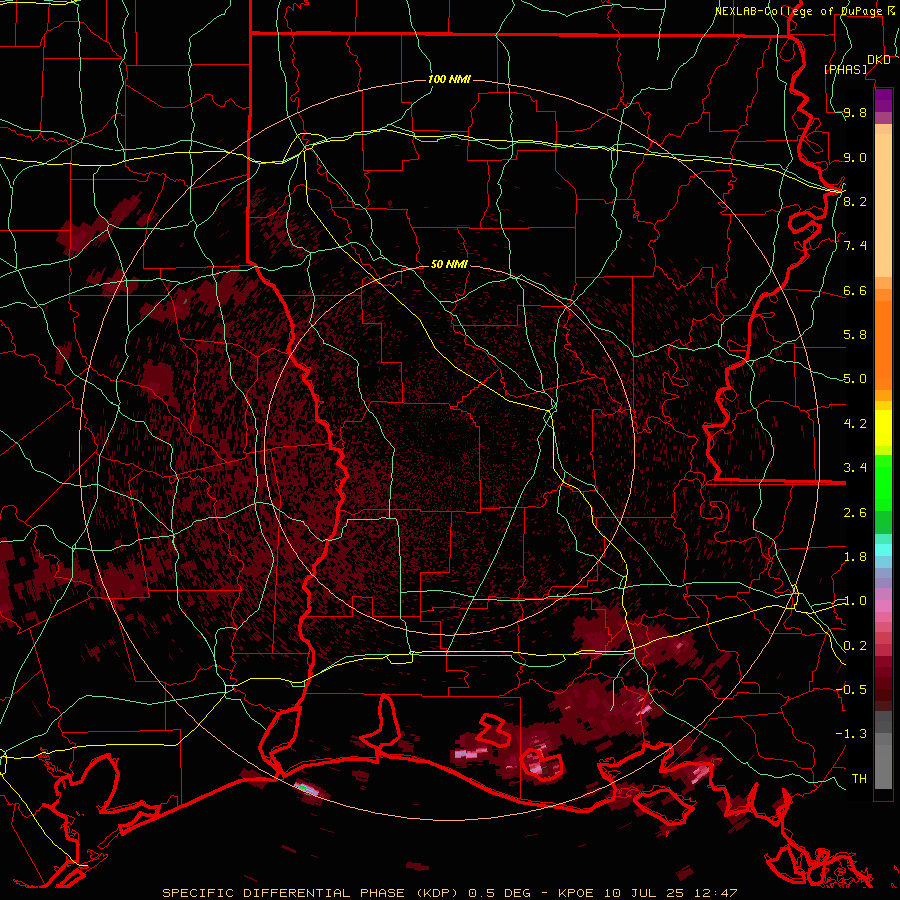This screenshot has height=900, width=900.
Task: Click the 100 NMI range ring label
Action: point(449,79)
